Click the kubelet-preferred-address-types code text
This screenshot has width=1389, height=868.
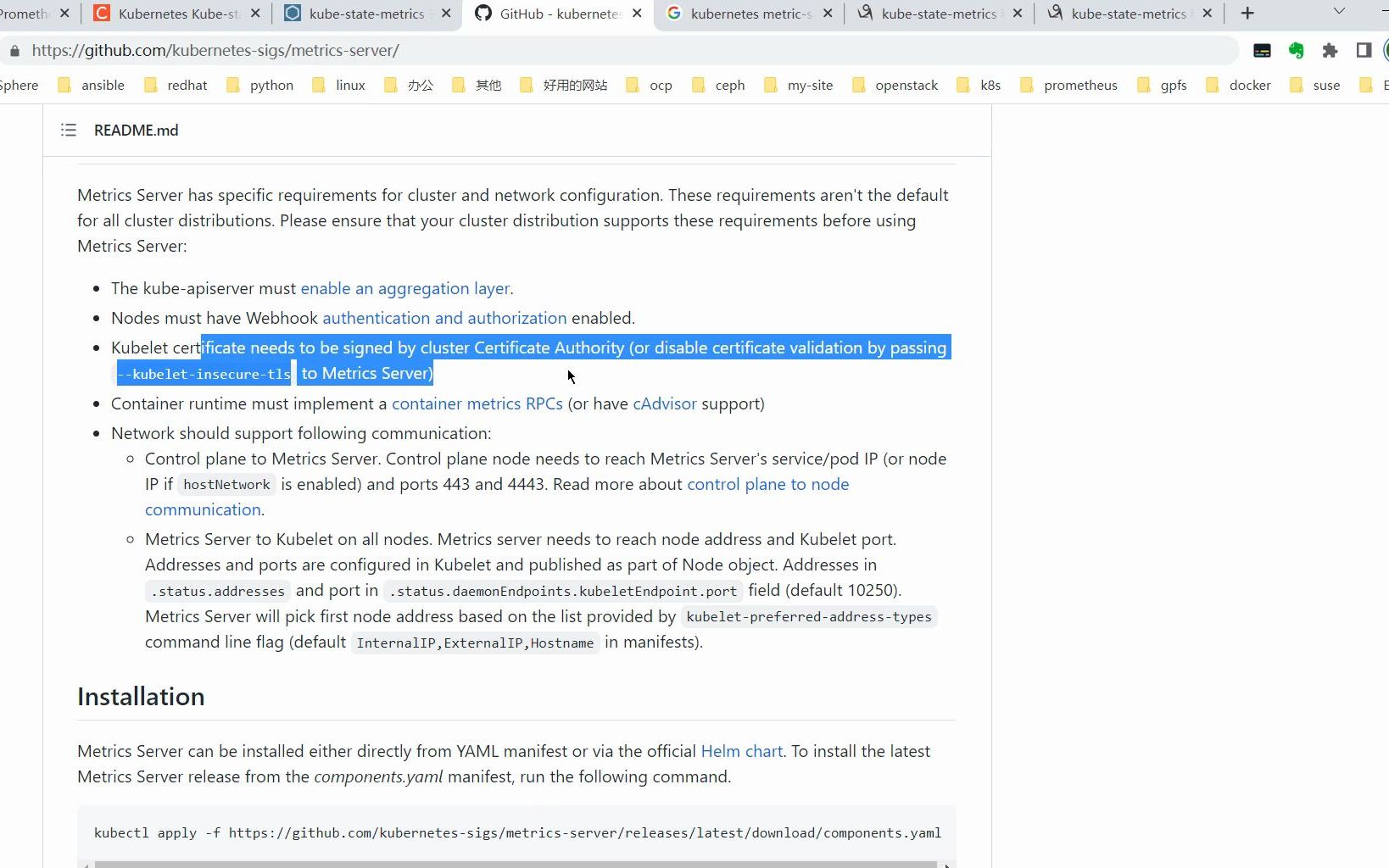(809, 617)
